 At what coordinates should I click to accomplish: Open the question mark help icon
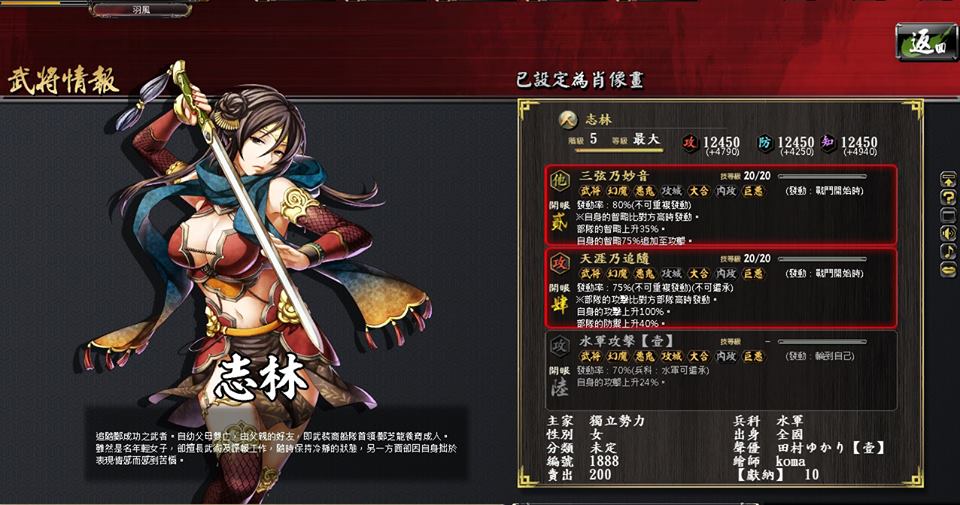(948, 198)
